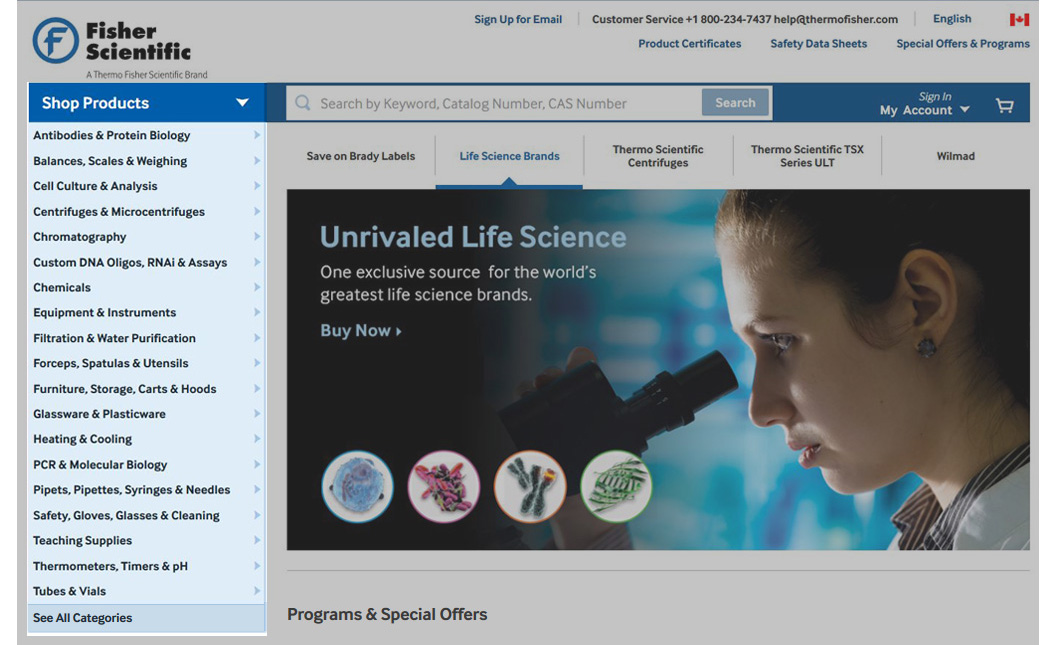Click the magnifying glass search icon
The height and width of the screenshot is (645, 1056).
pyautogui.click(x=302, y=103)
